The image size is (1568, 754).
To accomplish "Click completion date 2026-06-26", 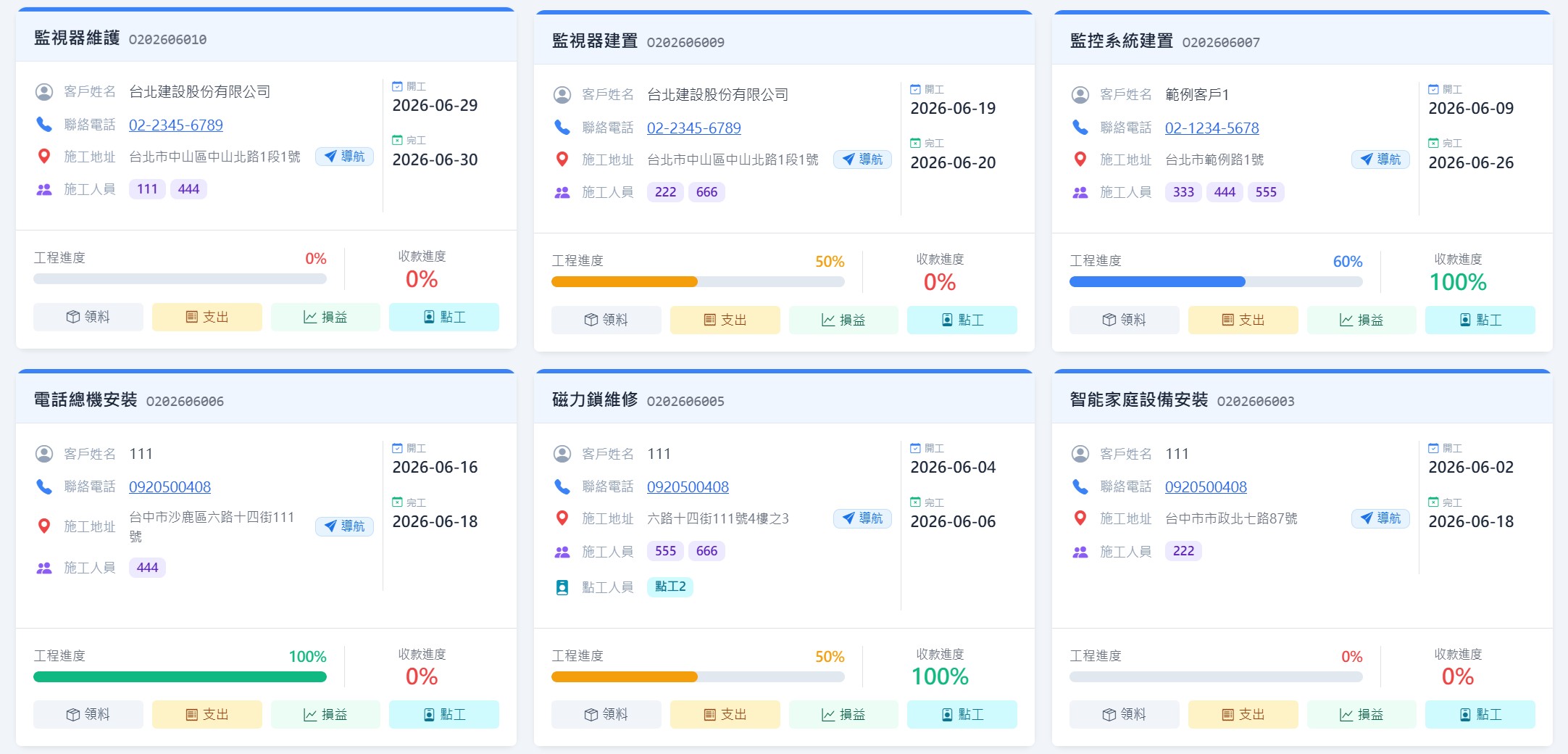I will tap(1471, 163).
